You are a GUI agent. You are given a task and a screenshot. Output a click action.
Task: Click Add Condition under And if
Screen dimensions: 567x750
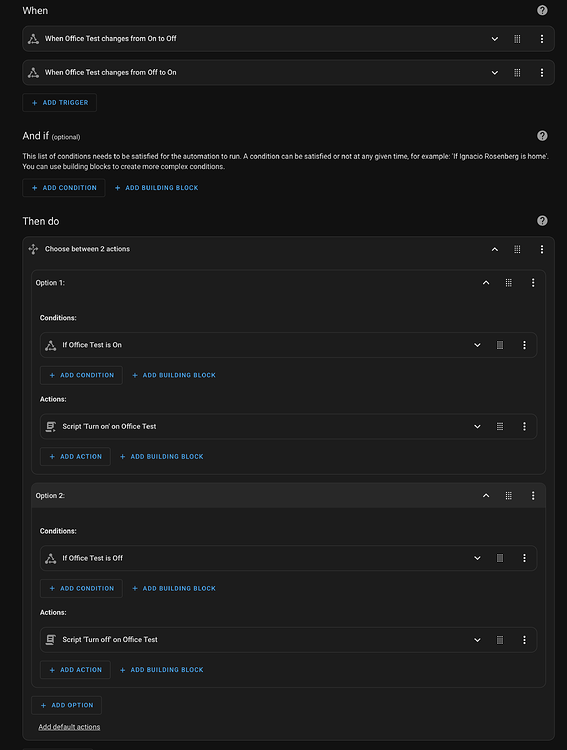(64, 188)
